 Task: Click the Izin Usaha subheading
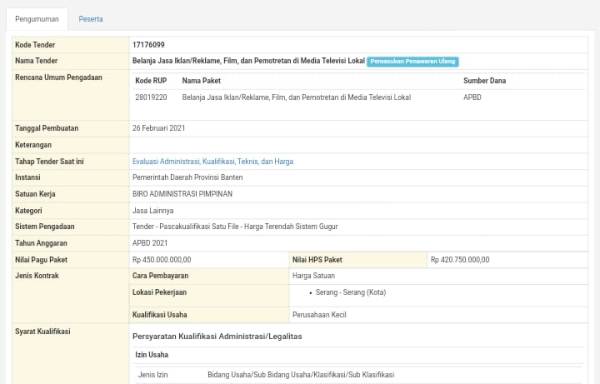(152, 355)
